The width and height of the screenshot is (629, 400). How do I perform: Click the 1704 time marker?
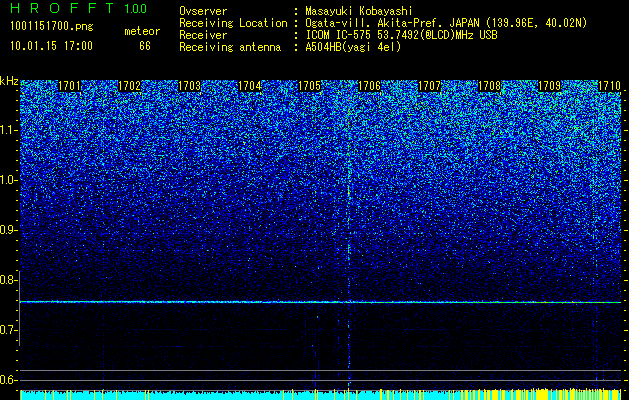click(x=250, y=86)
